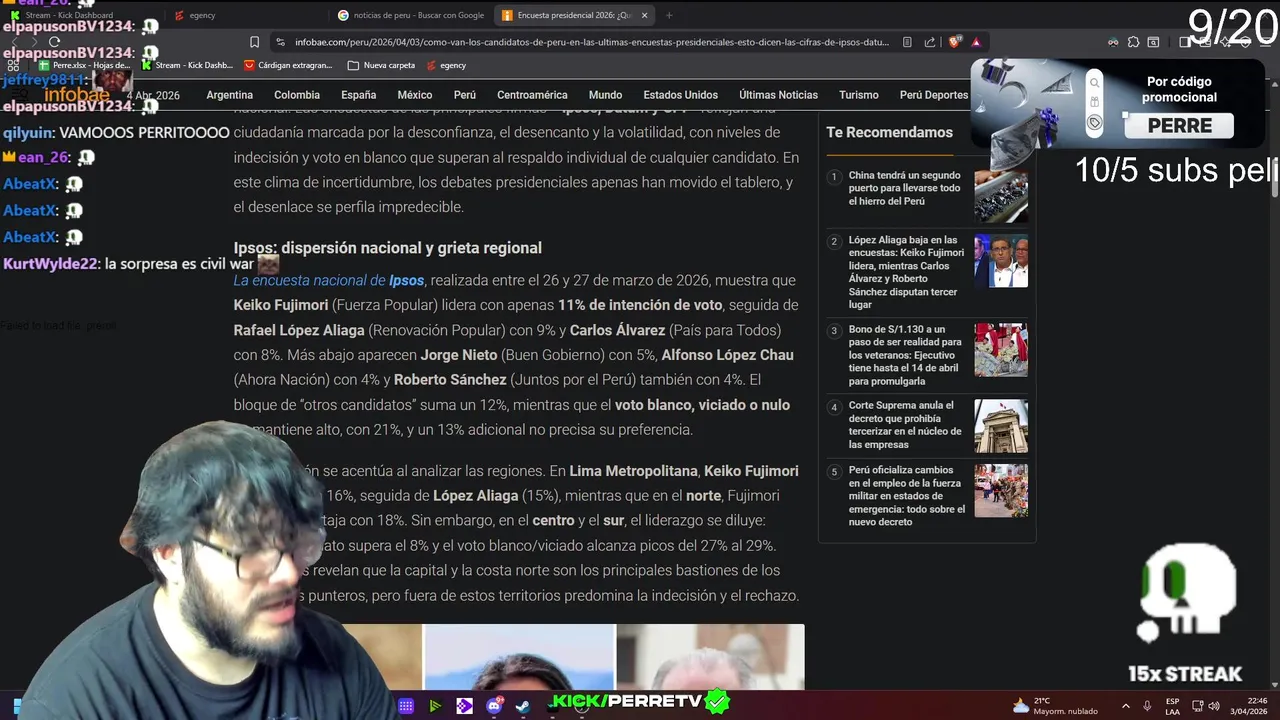Open the network icon in the tray
The image size is (1280, 720).
[x=1200, y=706]
